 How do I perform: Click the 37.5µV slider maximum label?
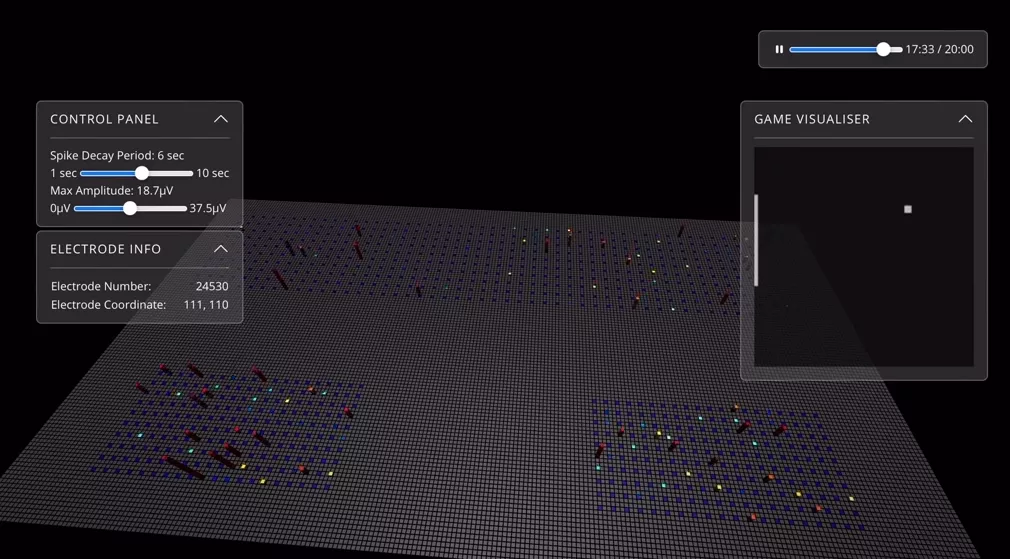pyautogui.click(x=208, y=208)
